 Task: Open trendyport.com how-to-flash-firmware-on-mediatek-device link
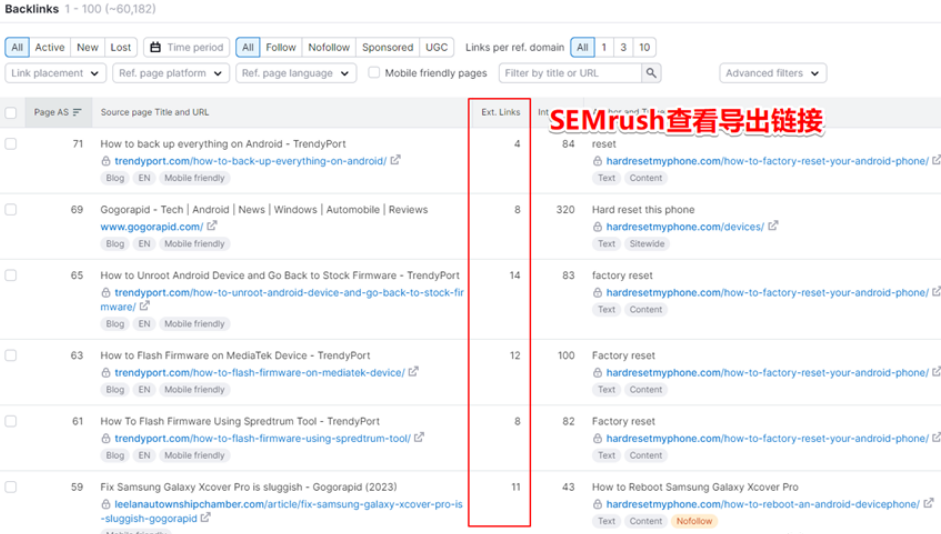click(259, 373)
